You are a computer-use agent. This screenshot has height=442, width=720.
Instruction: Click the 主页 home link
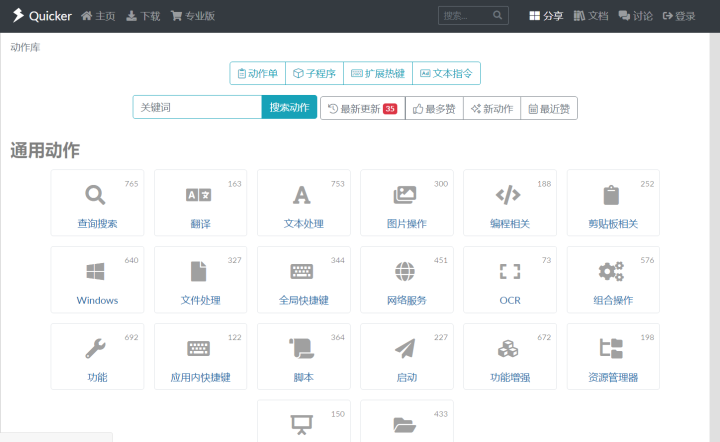(98, 16)
